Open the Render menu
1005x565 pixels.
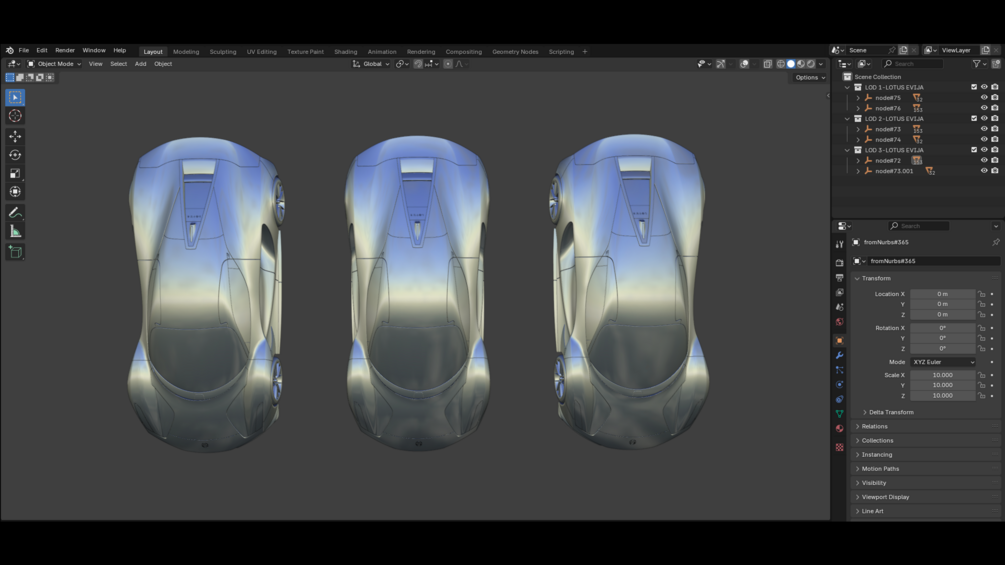(65, 51)
